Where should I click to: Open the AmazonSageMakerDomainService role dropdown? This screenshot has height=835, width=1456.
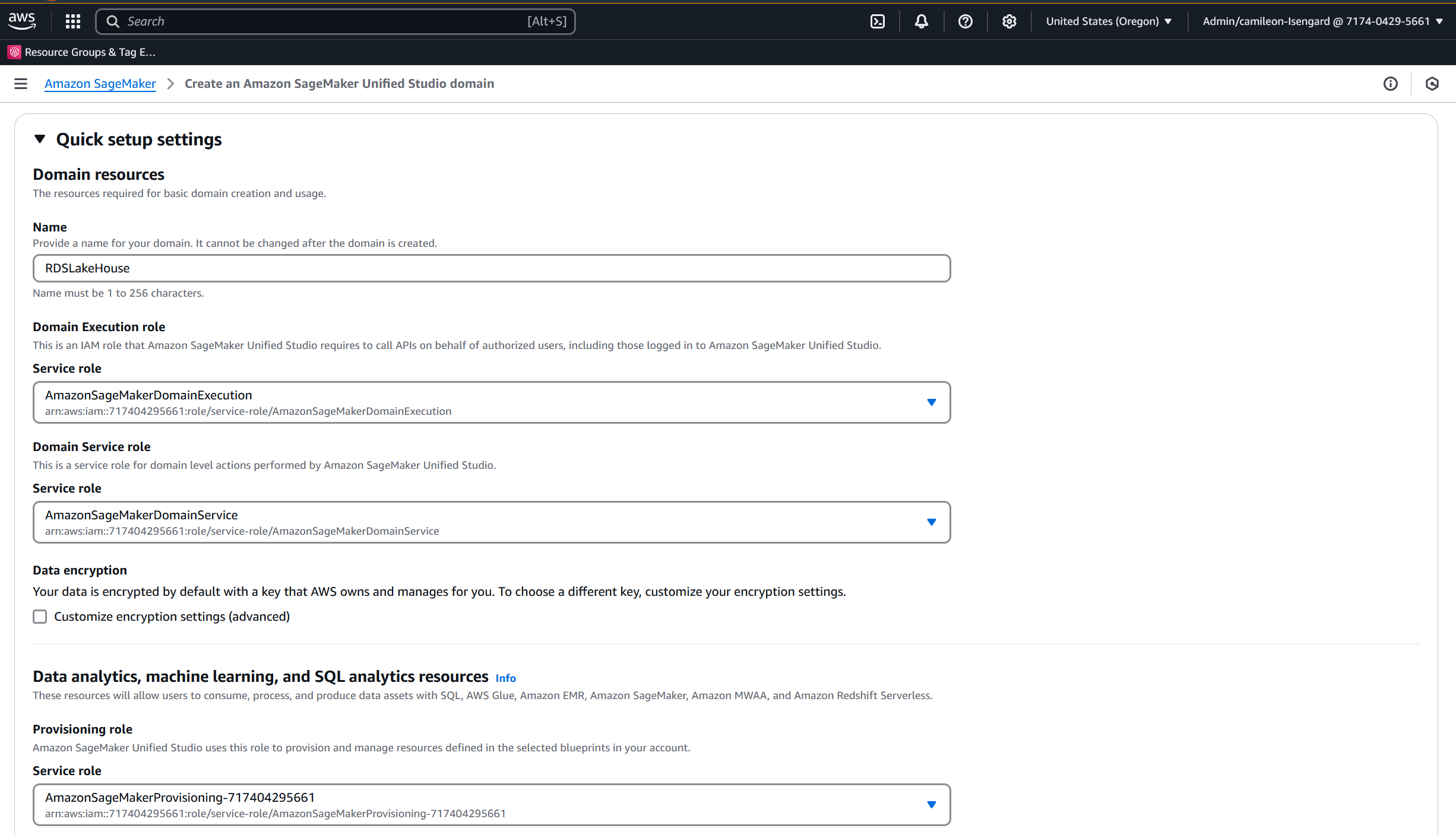click(x=491, y=522)
